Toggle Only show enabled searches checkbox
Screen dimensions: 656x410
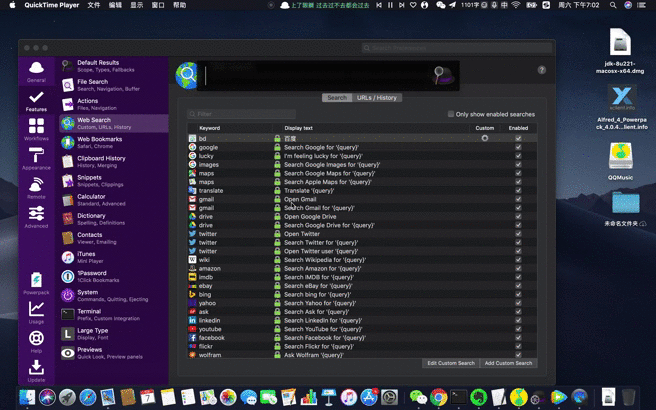pyautogui.click(x=451, y=114)
